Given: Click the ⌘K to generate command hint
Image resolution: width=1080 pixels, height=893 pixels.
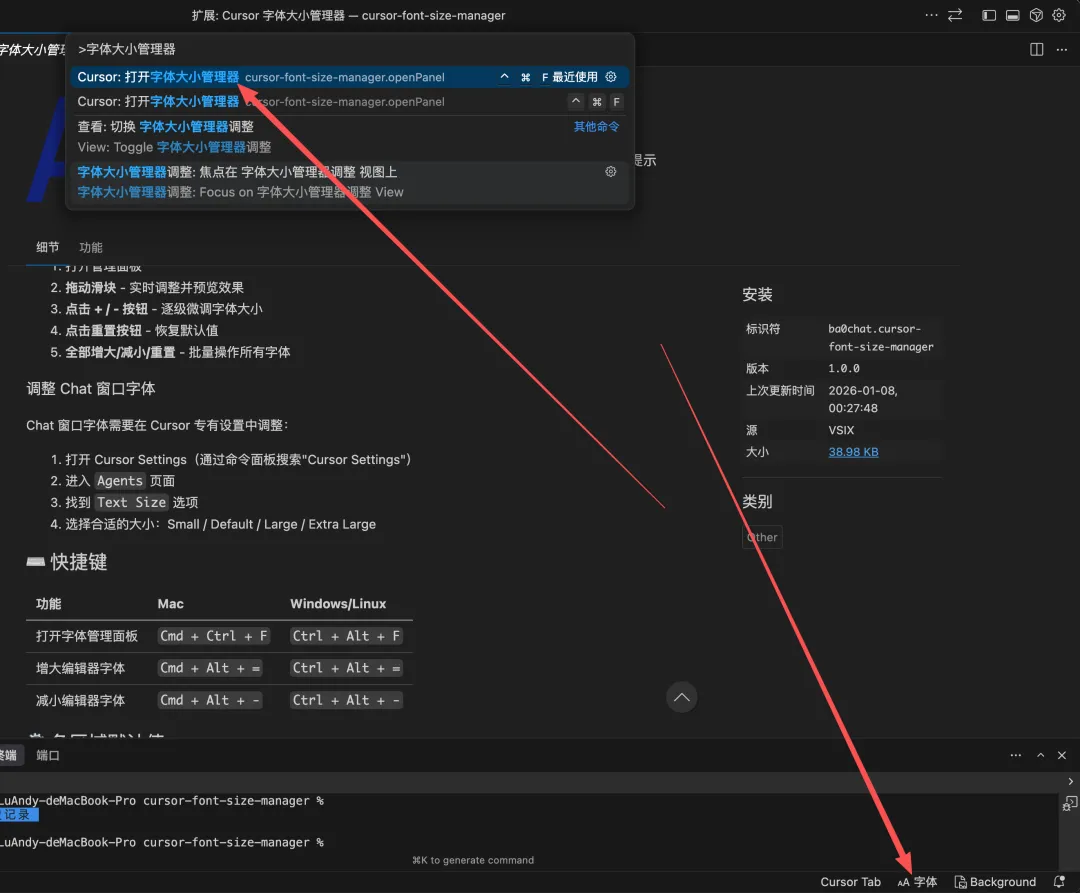Looking at the screenshot, I should click(472, 860).
